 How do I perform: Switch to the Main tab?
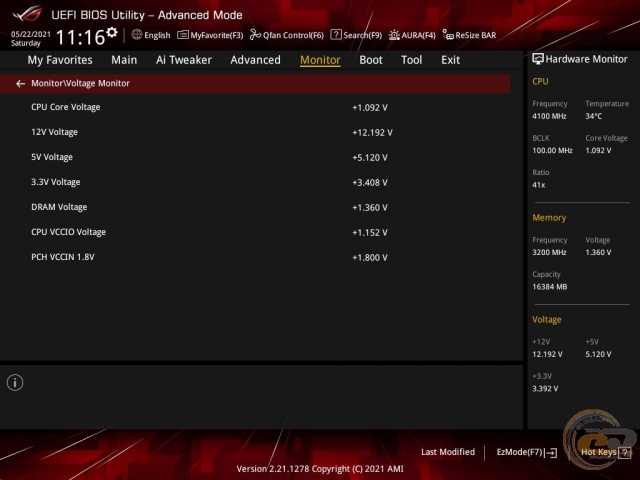tap(124, 60)
